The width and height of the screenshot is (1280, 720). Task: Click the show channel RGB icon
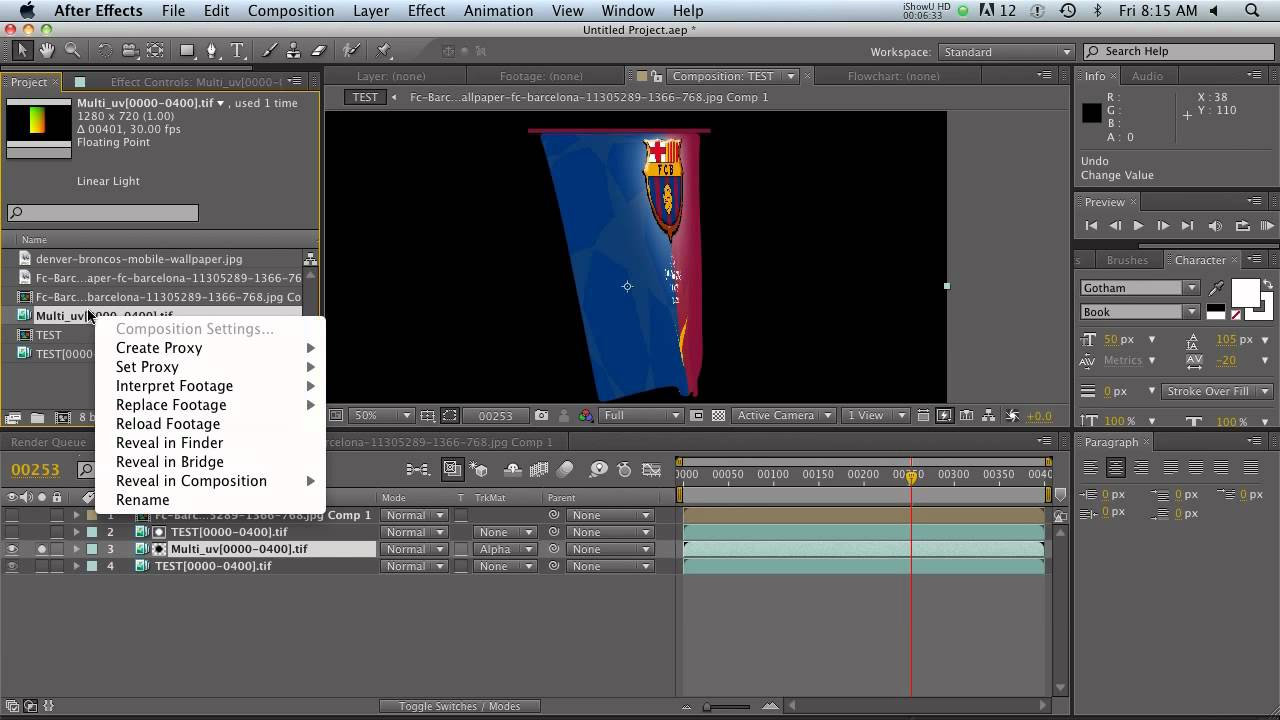[x=586, y=416]
